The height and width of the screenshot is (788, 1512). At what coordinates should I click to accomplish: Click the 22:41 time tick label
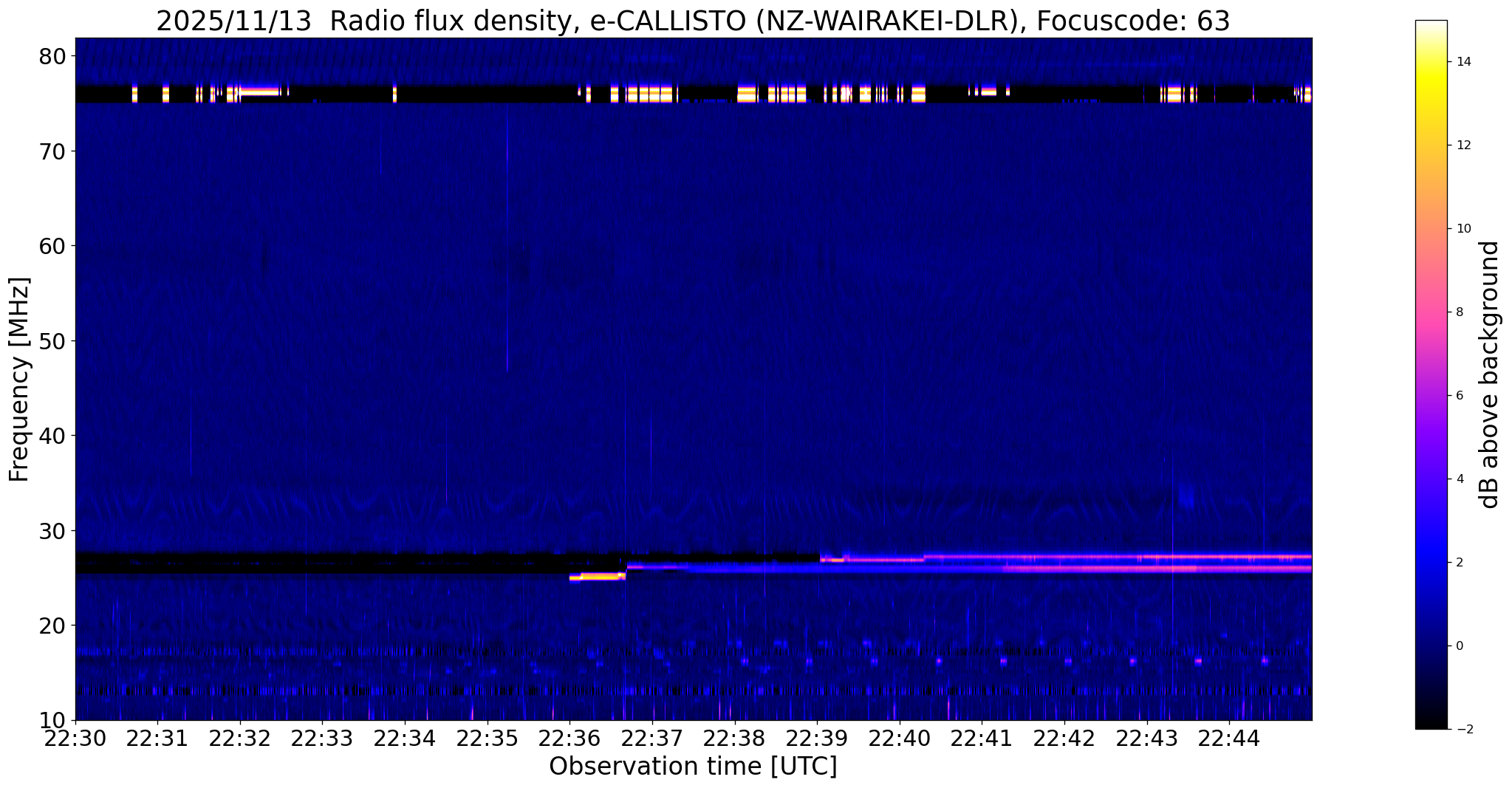pos(982,739)
